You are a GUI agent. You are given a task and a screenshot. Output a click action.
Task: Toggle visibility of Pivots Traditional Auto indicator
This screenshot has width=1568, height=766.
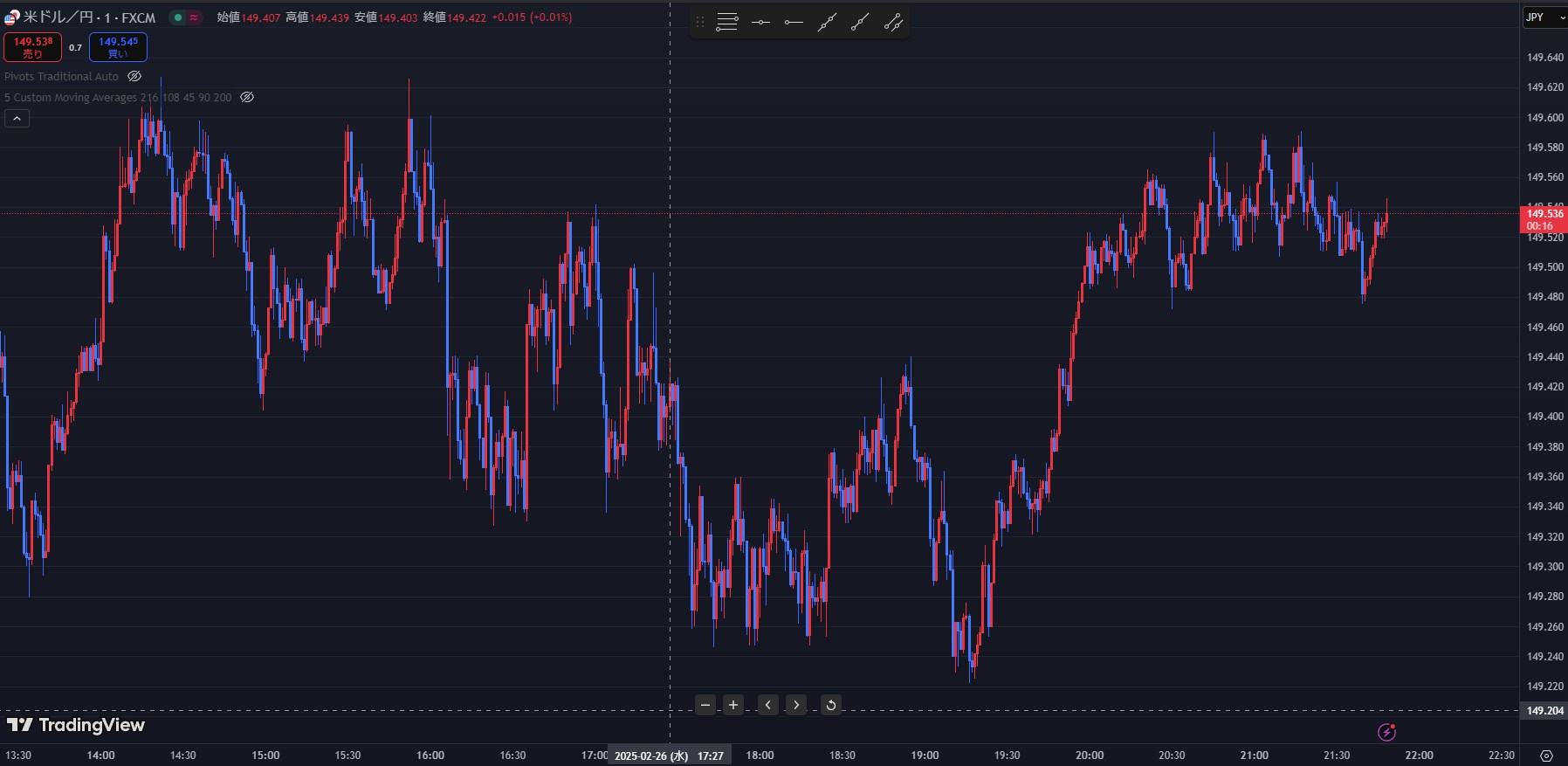[x=134, y=77]
